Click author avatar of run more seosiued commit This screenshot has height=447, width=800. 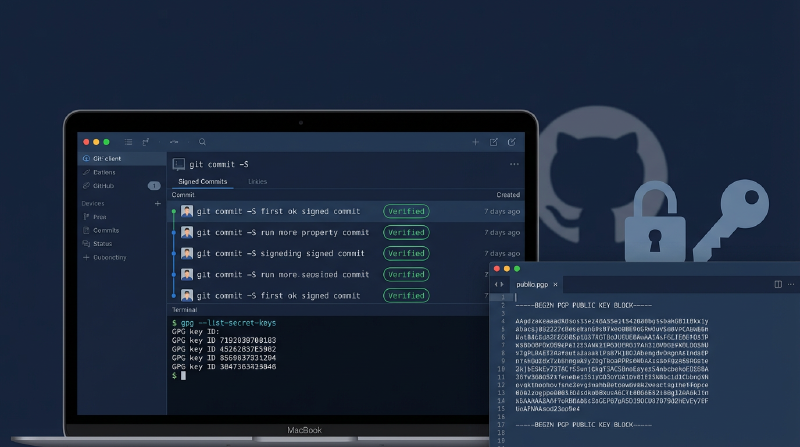tap(187, 275)
